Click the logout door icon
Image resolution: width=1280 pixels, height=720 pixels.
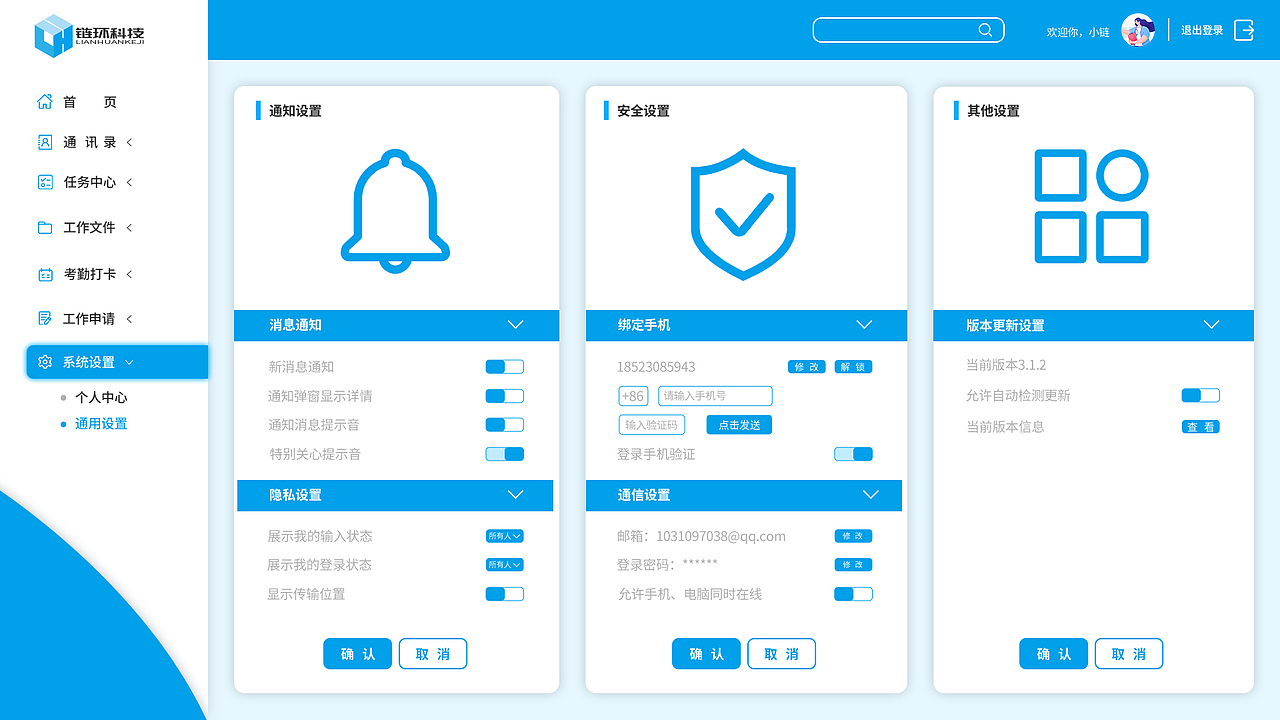click(x=1244, y=30)
